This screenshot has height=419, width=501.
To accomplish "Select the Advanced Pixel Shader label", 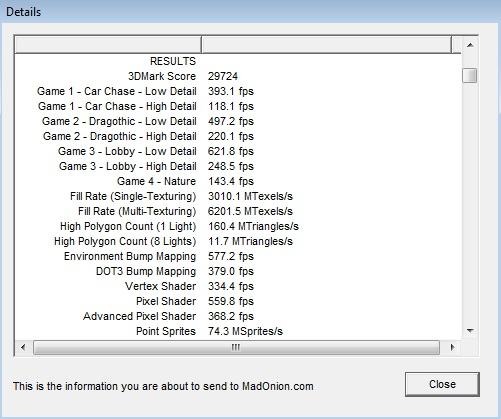I will (x=140, y=316).
